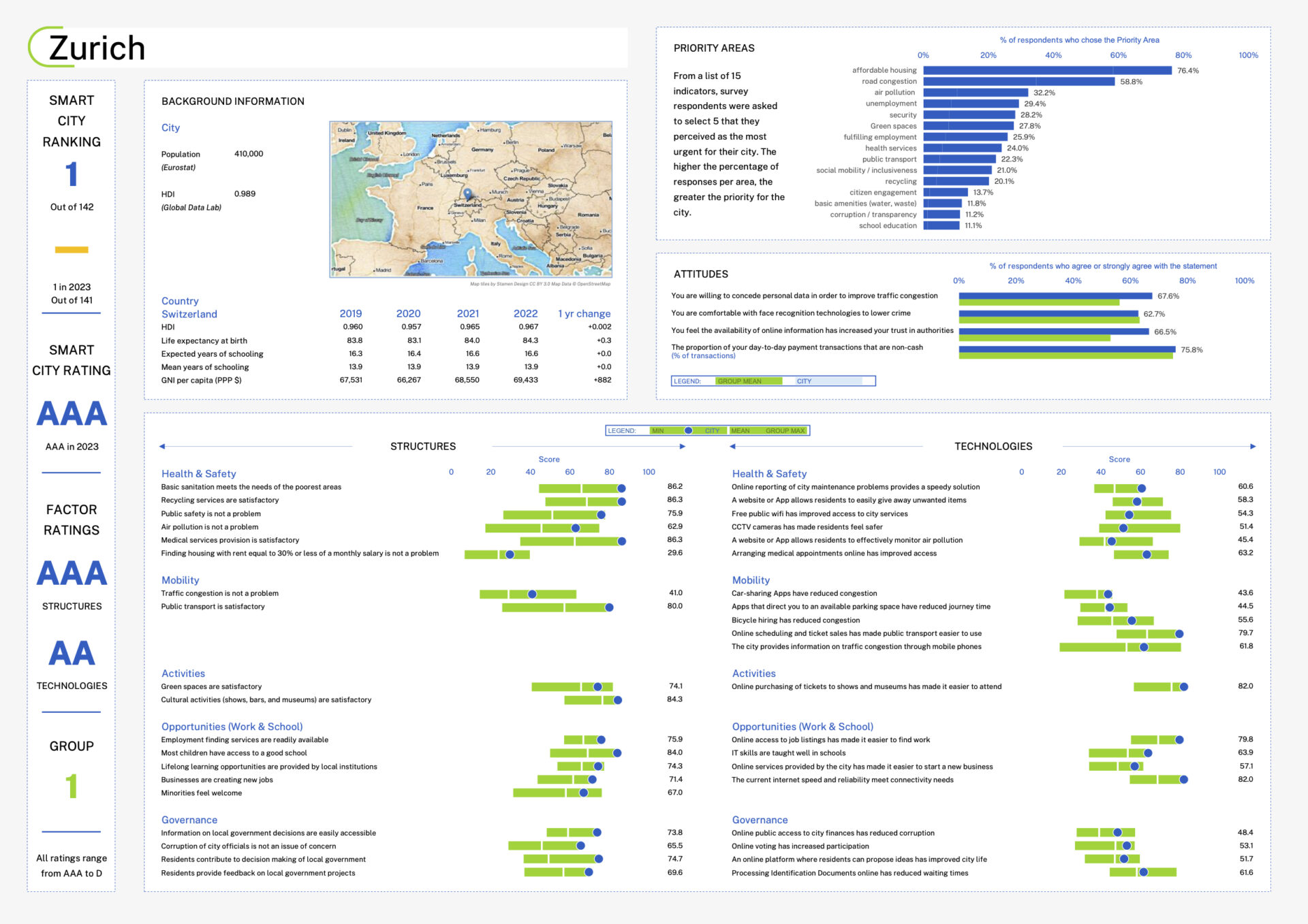
Task: Click the 76.4% affordable housing value
Action: pos(1188,71)
